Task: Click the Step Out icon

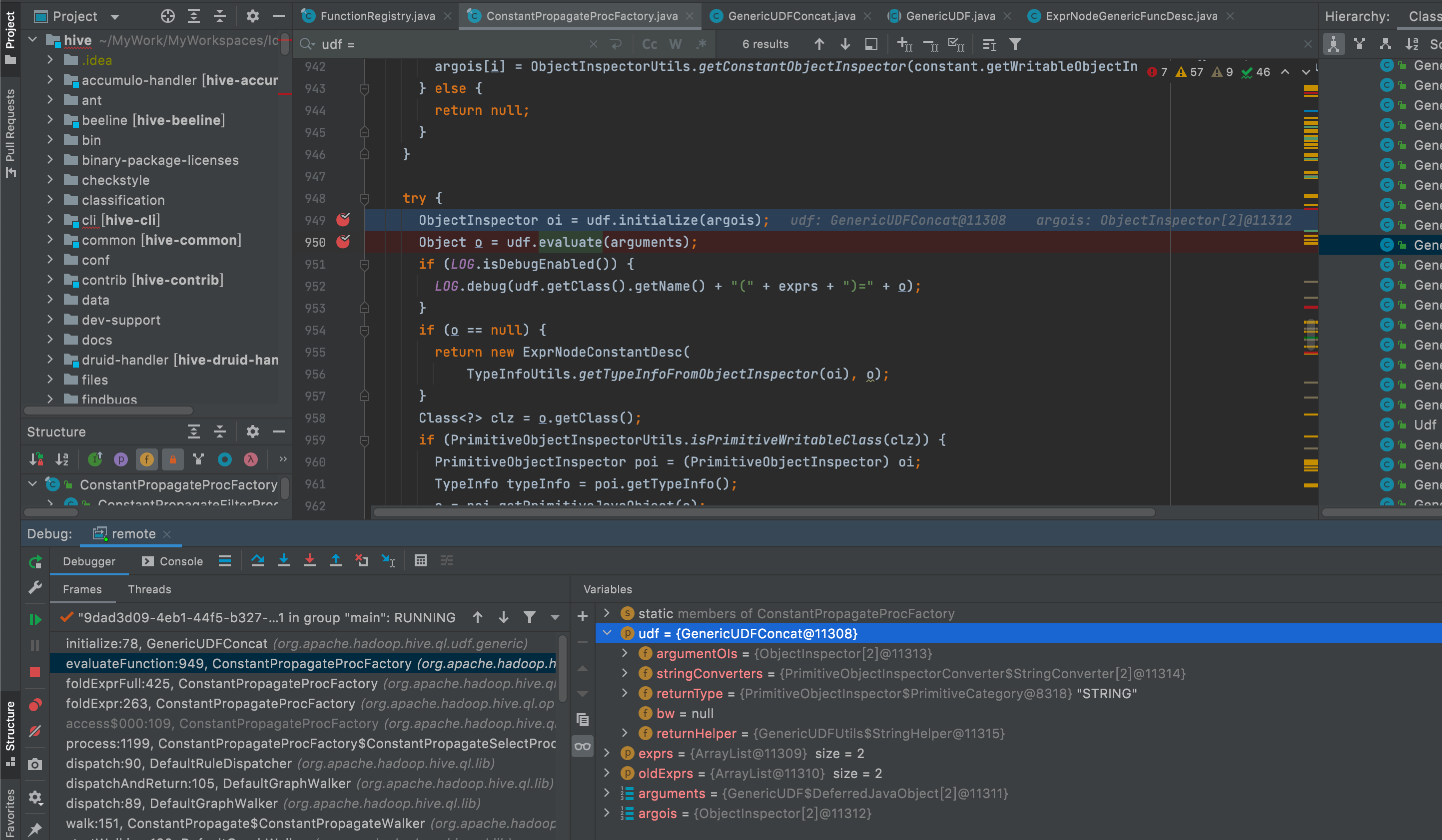Action: click(x=336, y=560)
